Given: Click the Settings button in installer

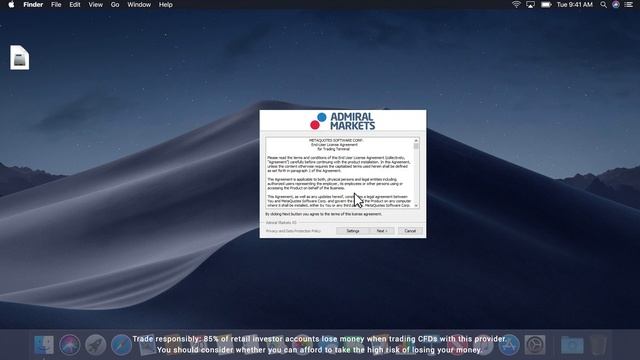Looking at the screenshot, I should [x=353, y=231].
